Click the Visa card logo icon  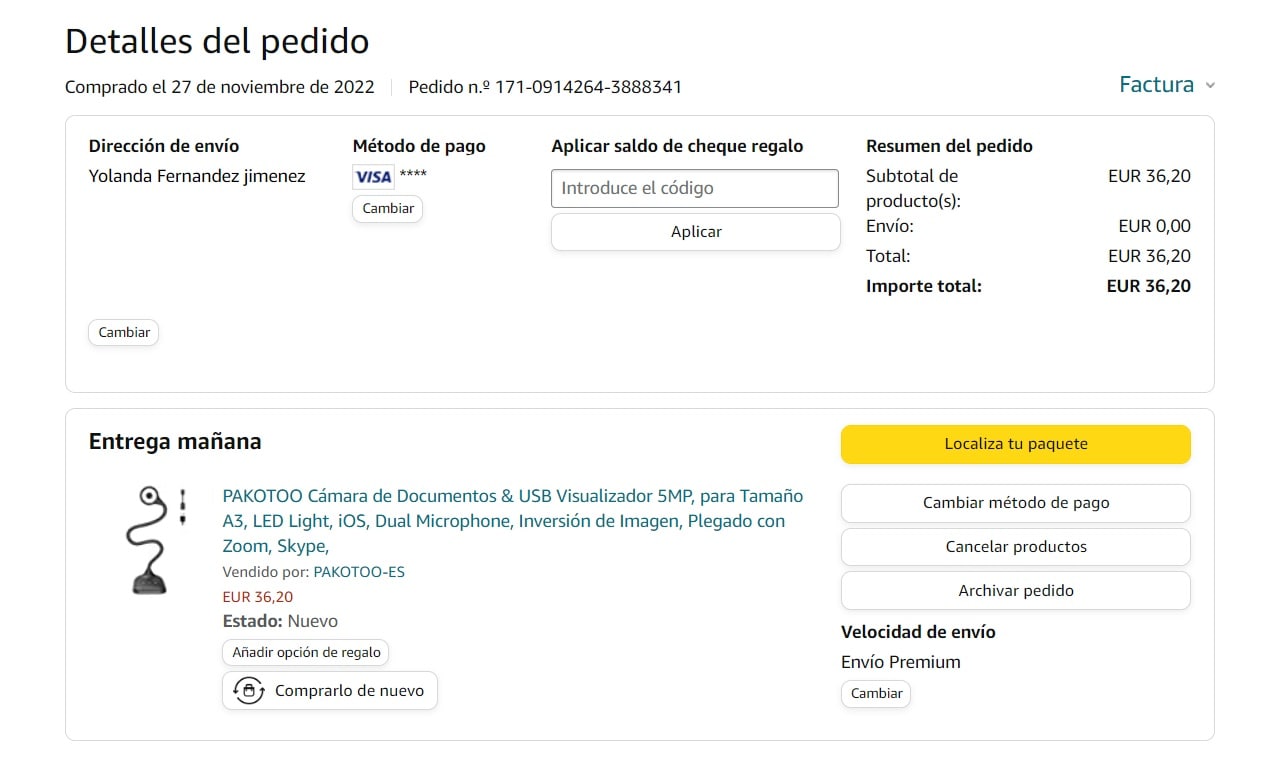(x=373, y=177)
